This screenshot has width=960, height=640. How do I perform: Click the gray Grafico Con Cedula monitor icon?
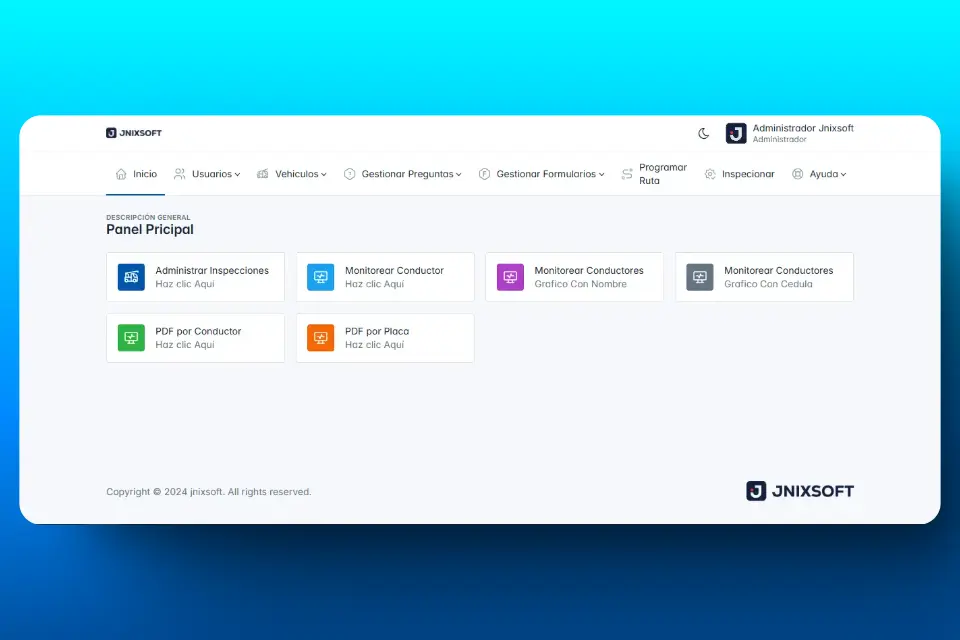tap(699, 277)
